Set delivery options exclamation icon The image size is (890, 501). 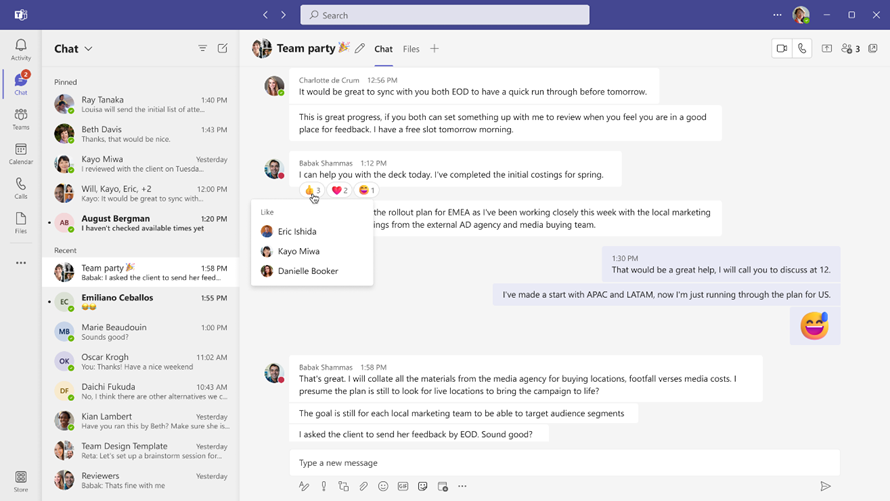(324, 486)
